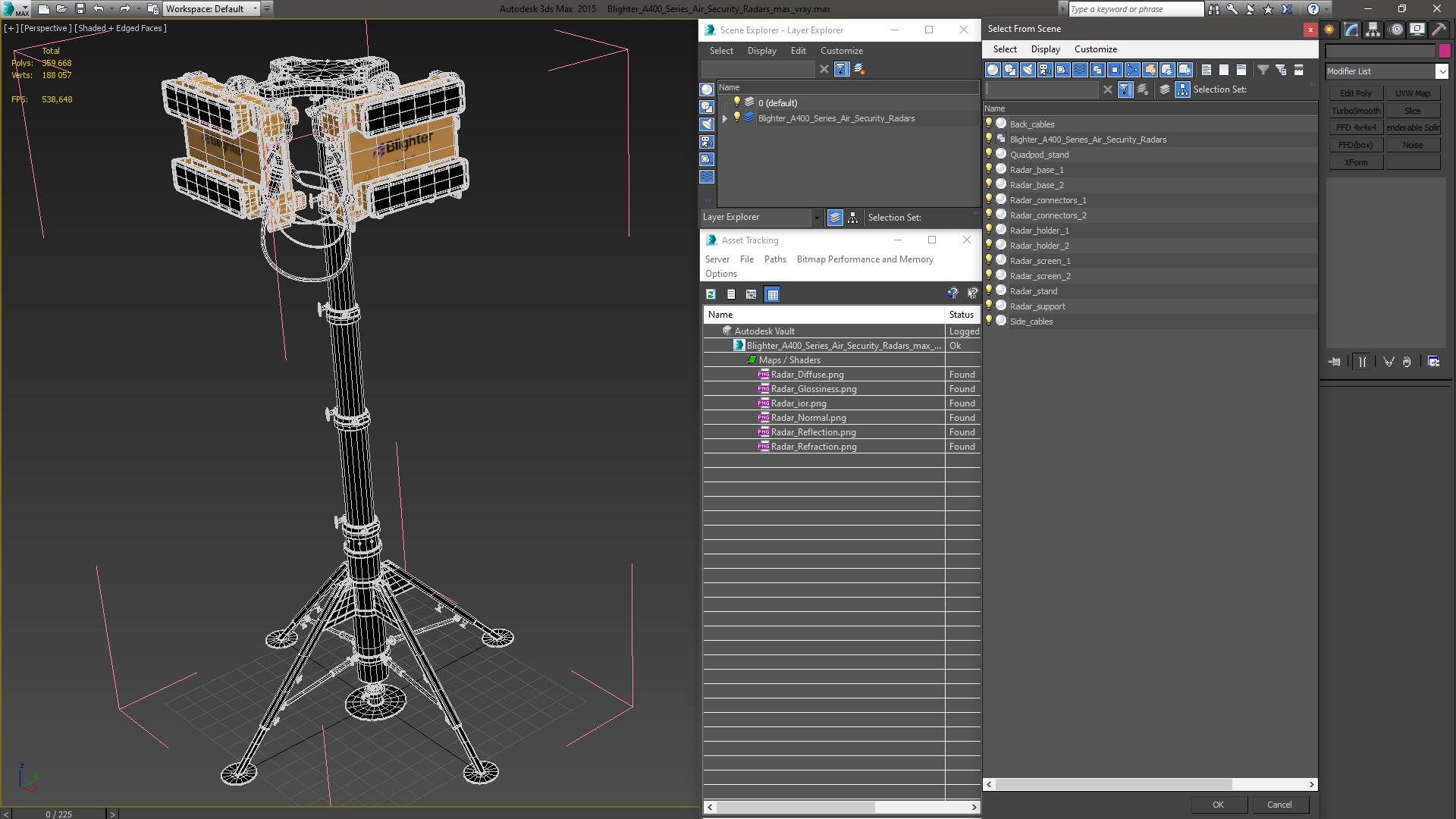
Task: Click keyword search field in title bar
Action: 1135,9
